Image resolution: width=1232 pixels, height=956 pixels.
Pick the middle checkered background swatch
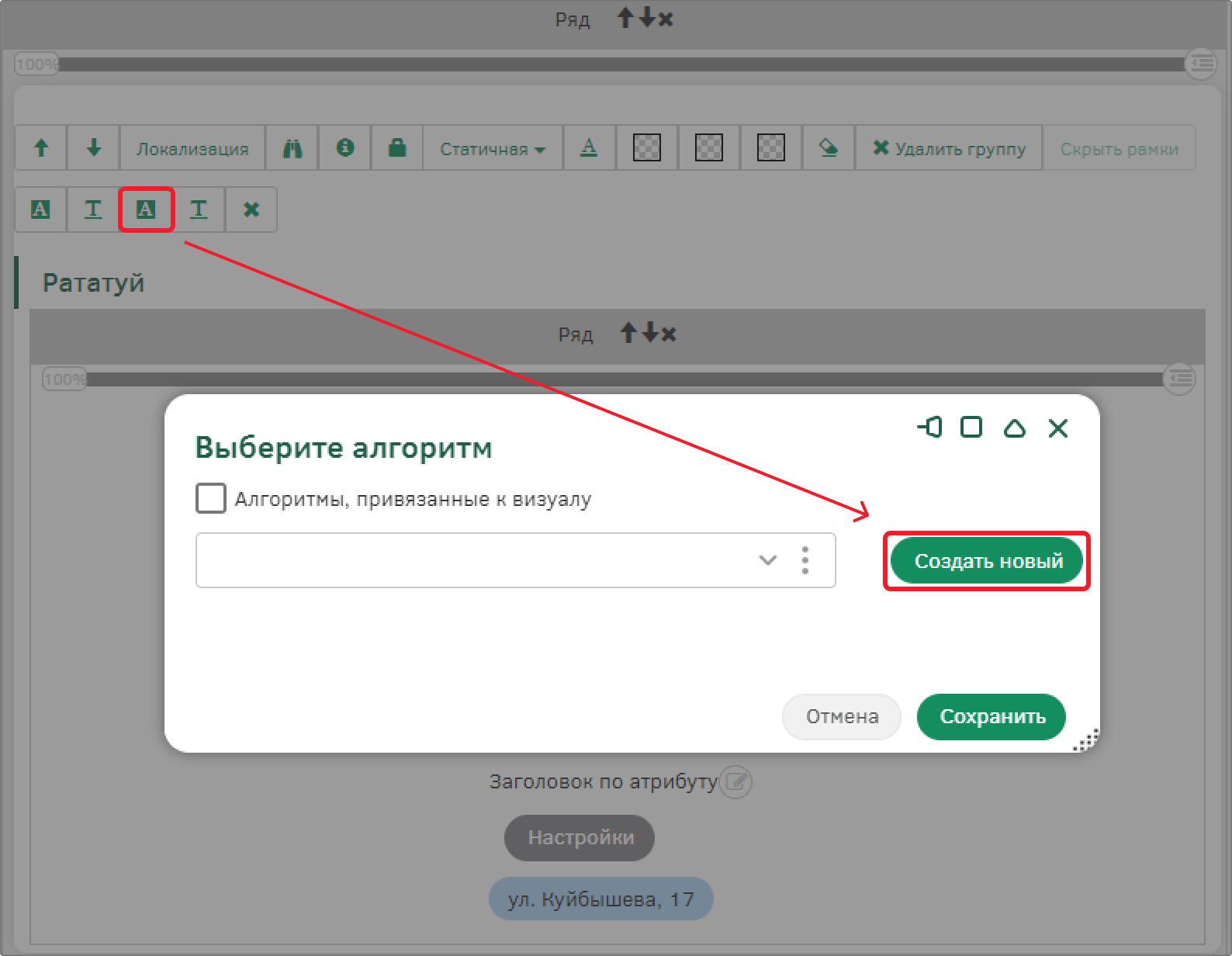tap(709, 147)
